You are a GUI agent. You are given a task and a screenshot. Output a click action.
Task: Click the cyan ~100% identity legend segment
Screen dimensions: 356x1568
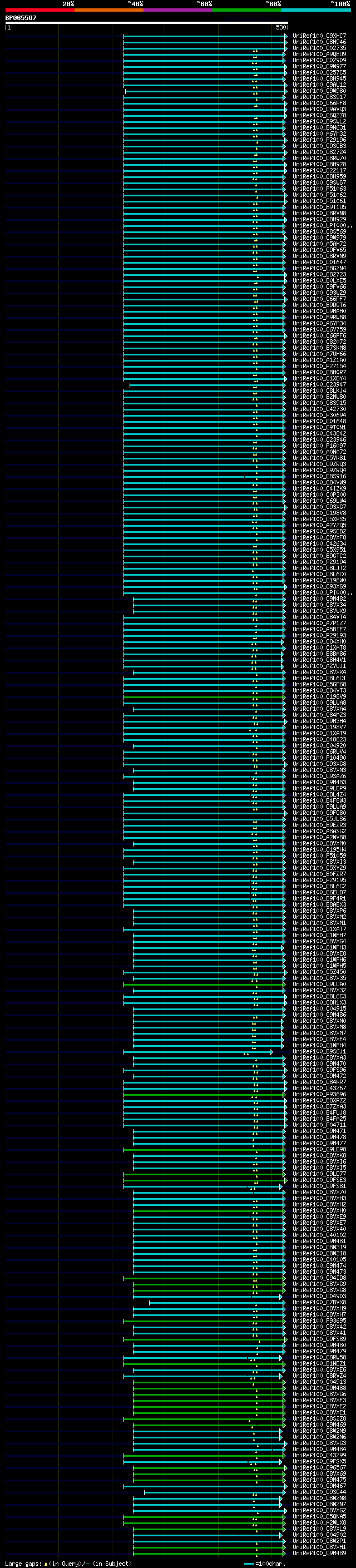pyautogui.click(x=316, y=10)
